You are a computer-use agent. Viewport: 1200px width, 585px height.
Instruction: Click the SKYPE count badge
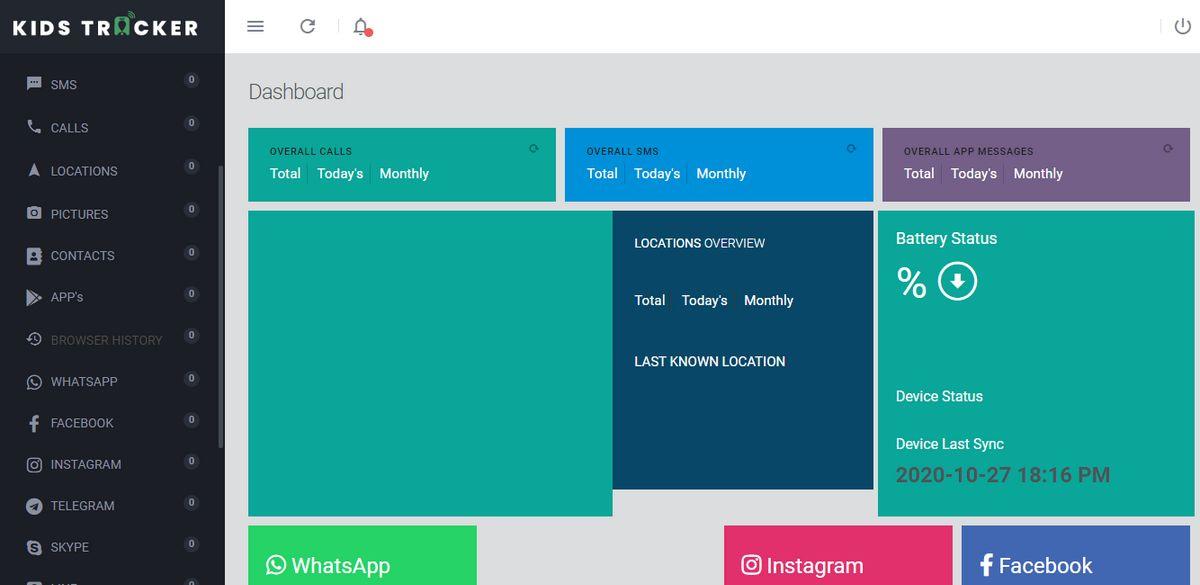[191, 544]
